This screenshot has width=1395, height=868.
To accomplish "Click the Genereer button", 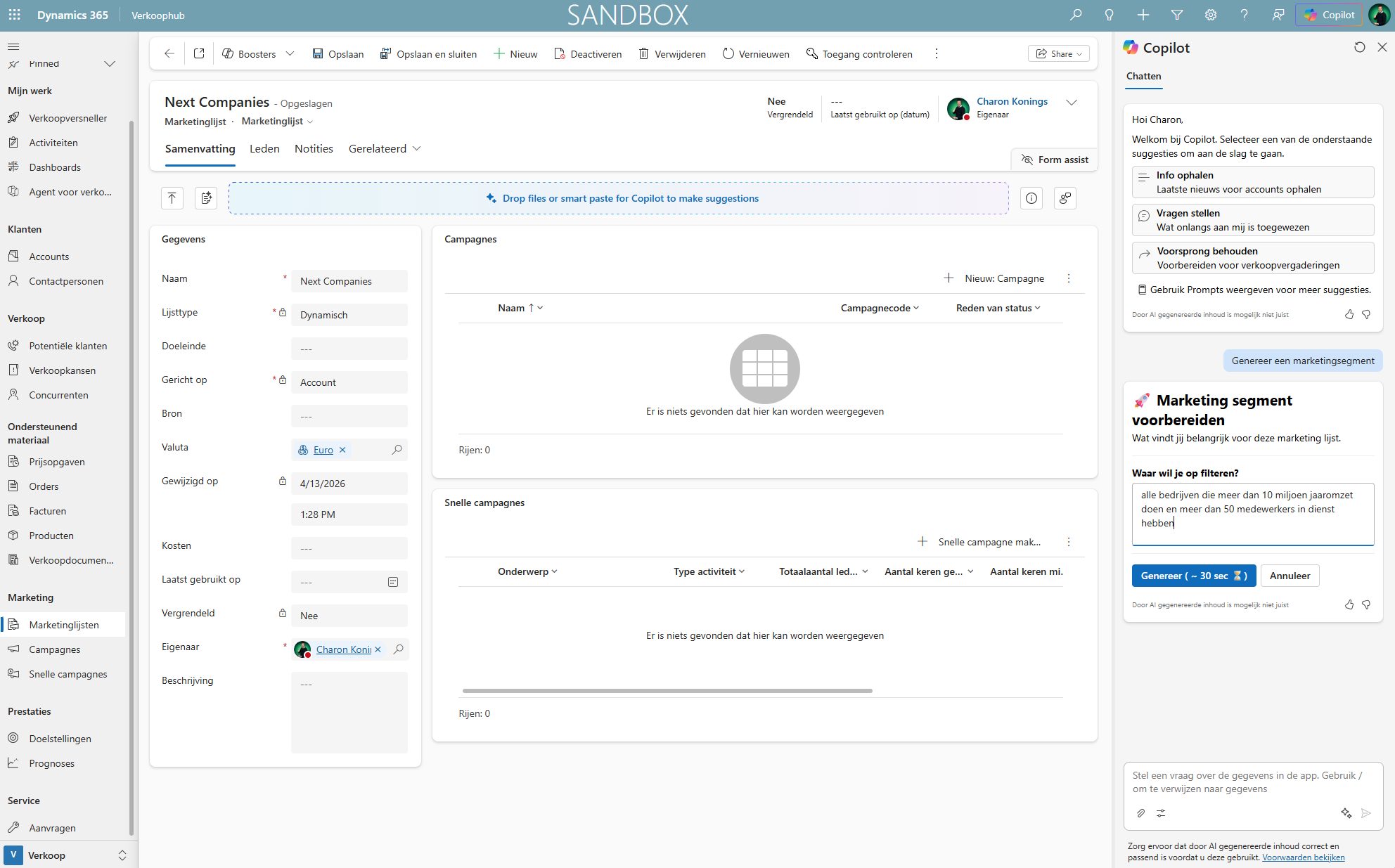I will pyautogui.click(x=1193, y=576).
